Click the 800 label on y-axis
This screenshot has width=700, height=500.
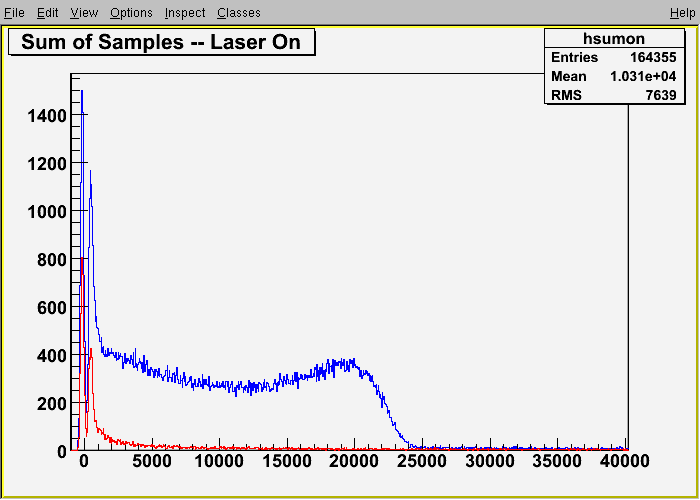pyautogui.click(x=51, y=260)
